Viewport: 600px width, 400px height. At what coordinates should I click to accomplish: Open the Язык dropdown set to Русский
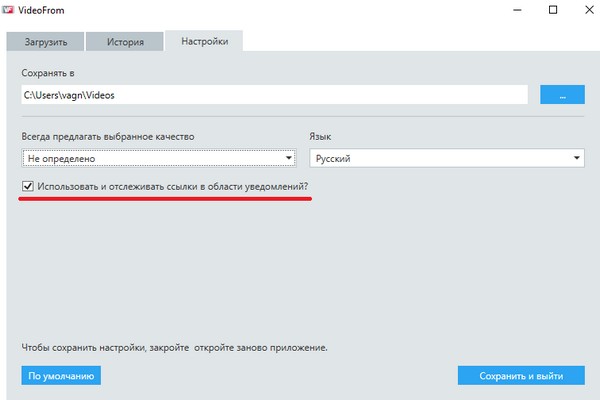(x=447, y=158)
